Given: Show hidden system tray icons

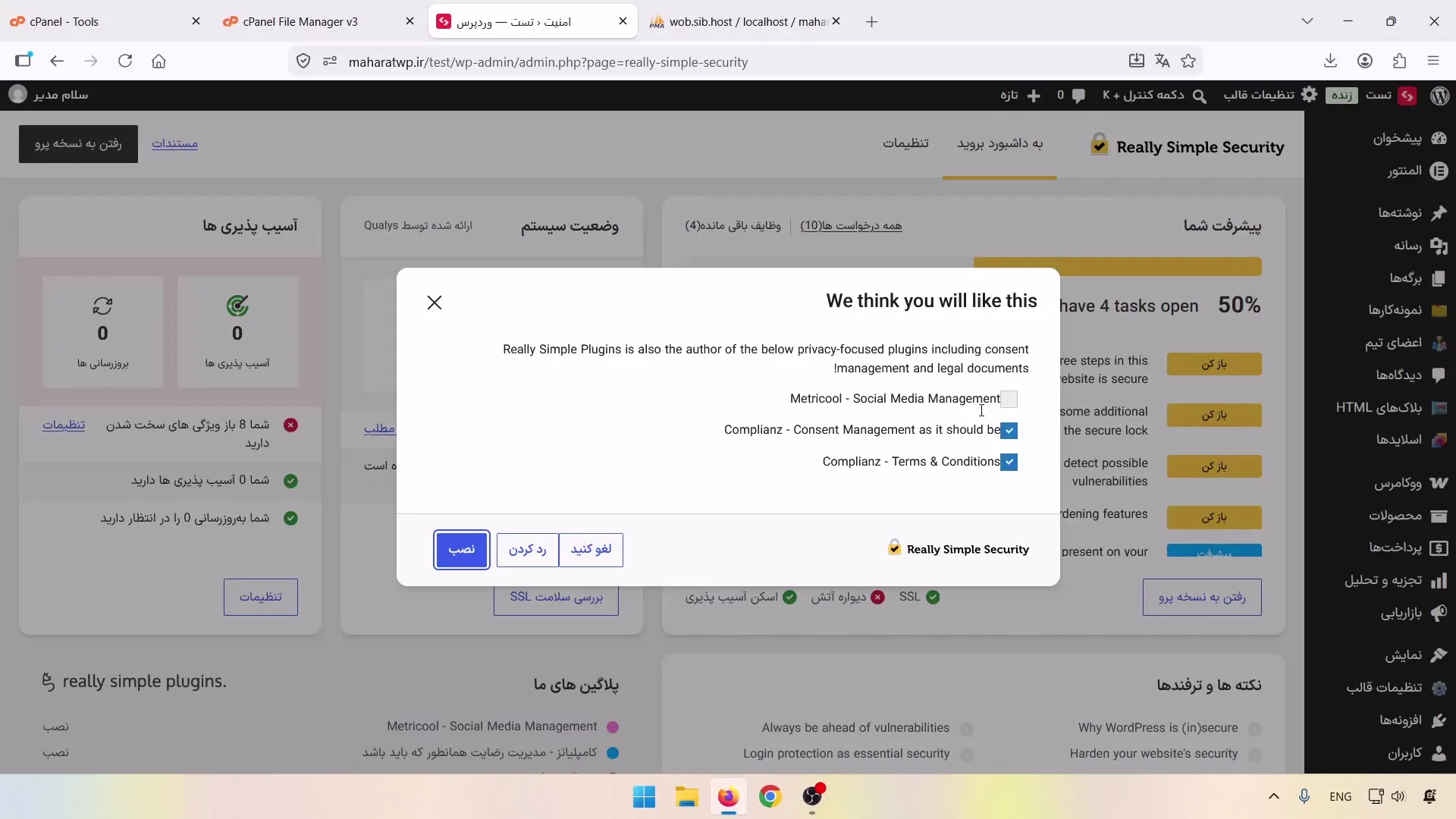Looking at the screenshot, I should pos(1274,796).
